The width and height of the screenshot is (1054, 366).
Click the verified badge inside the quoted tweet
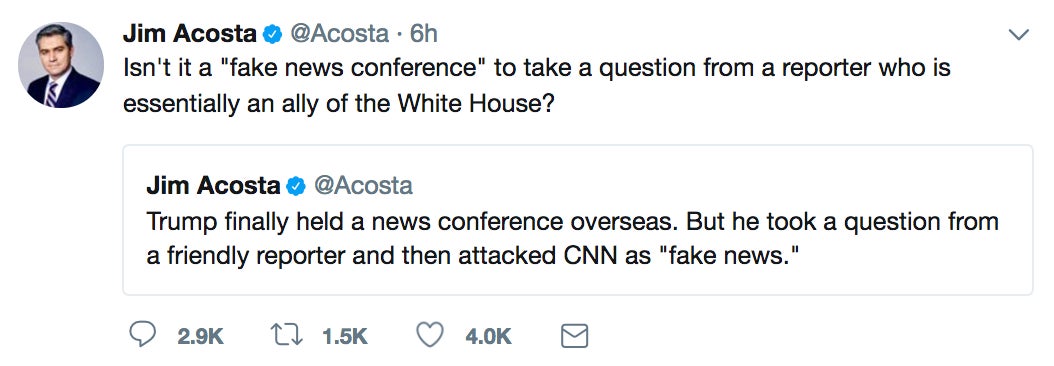pyautogui.click(x=296, y=186)
